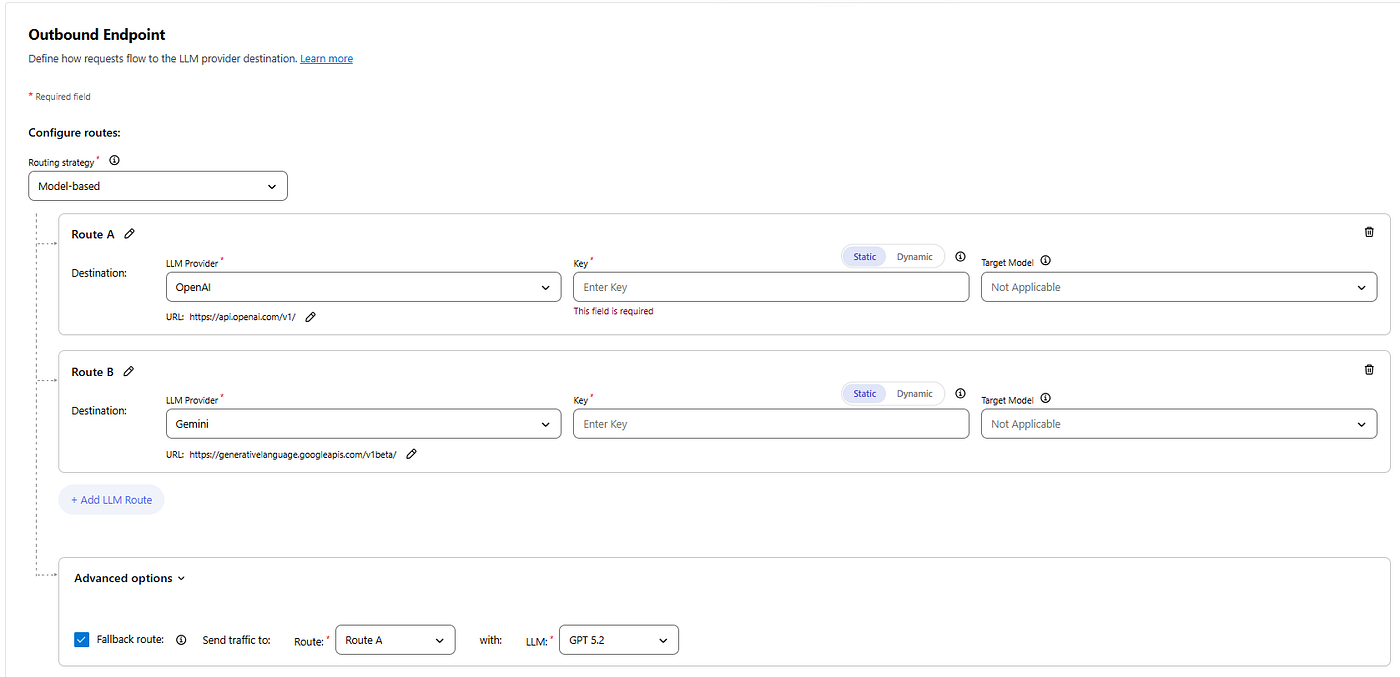Show info for Route A Target Model
Viewport: 1400px width, 677px height.
click(1046, 261)
